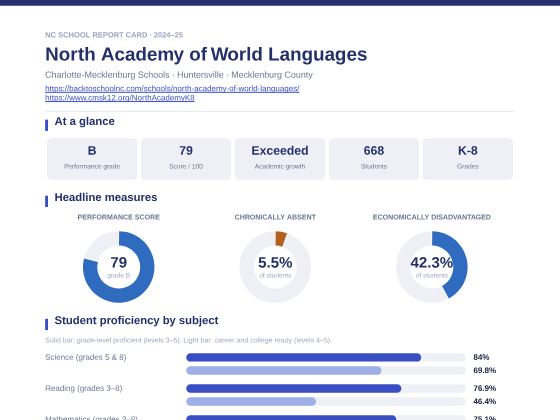Open the backtoschoolnc.com school profile link
This screenshot has width=560, height=420.
172,88
